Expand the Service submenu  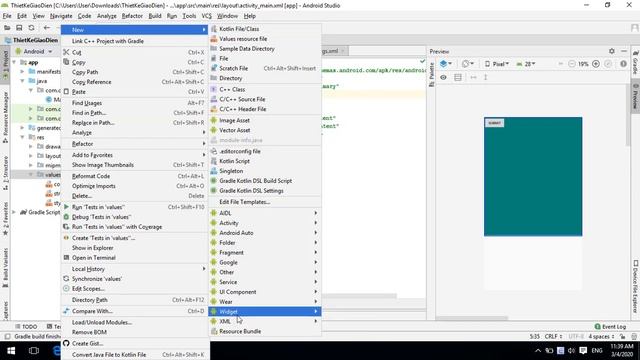coord(264,282)
